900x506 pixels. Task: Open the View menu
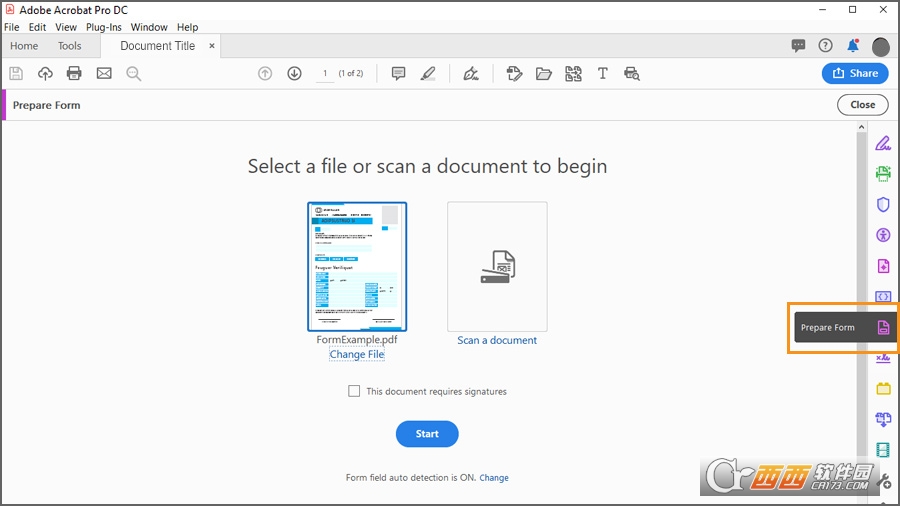click(x=66, y=27)
